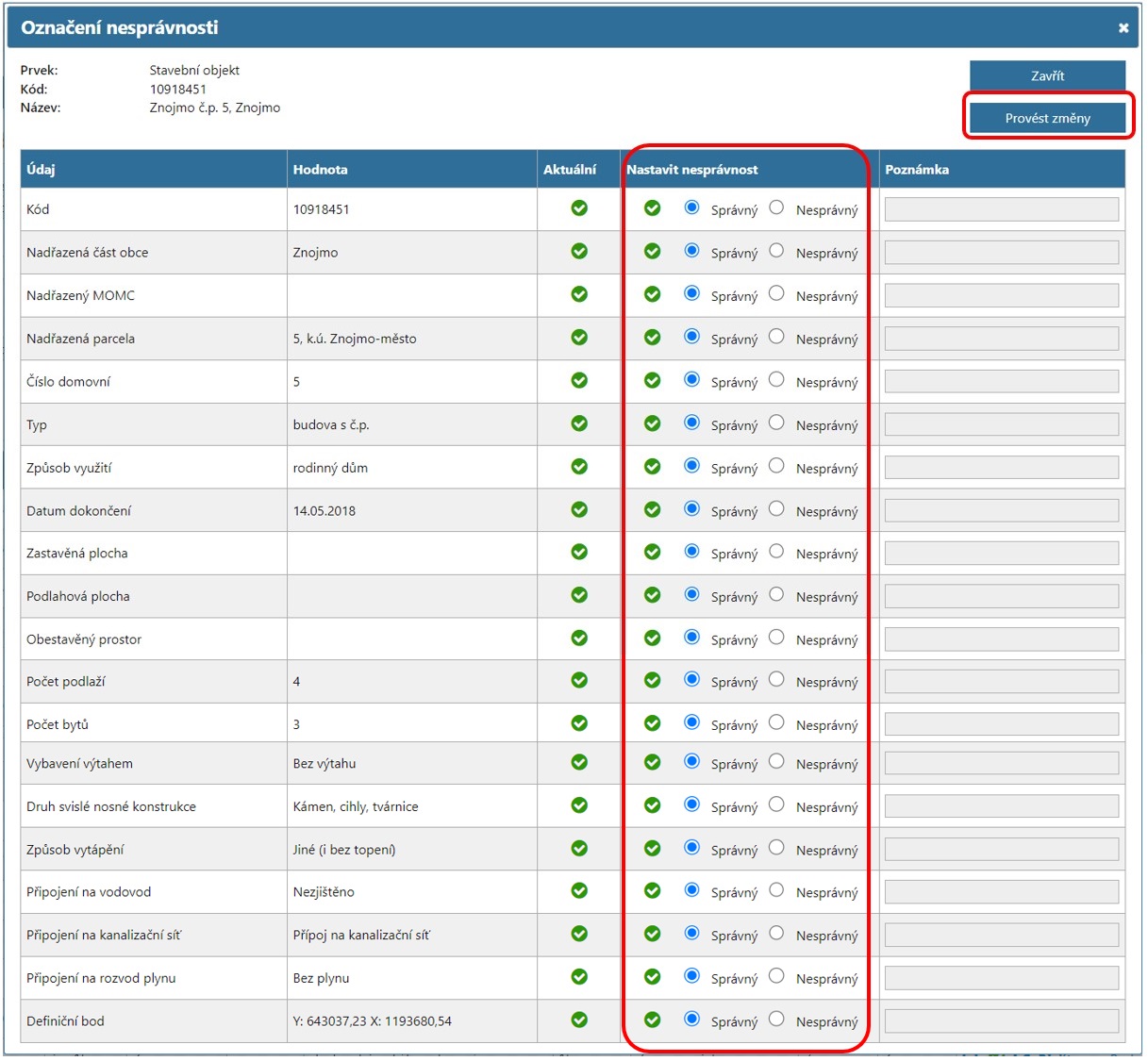The image size is (1148, 1061).
Task: Click the status check icon beside Správný for Zastavěná plocha
Action: 652,552
